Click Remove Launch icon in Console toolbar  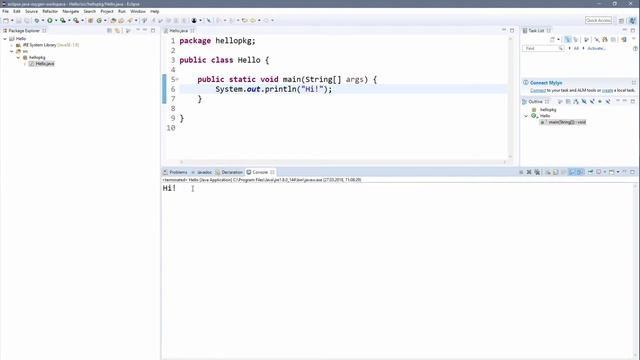529,172
